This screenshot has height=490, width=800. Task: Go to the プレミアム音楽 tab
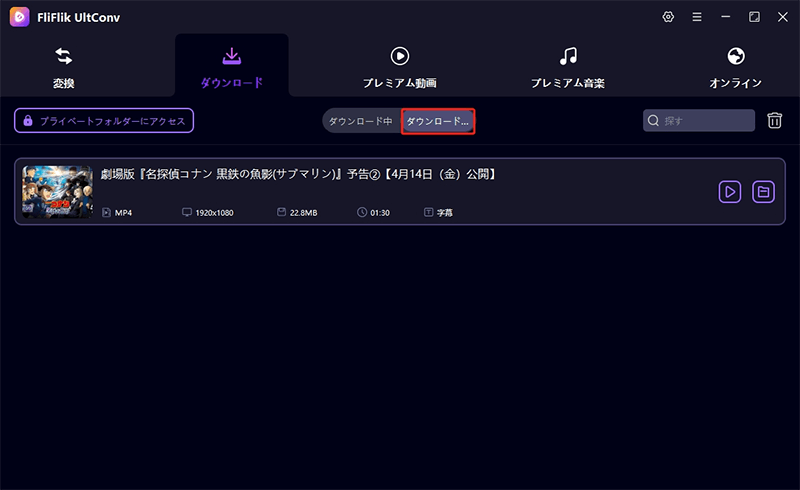pyautogui.click(x=567, y=66)
